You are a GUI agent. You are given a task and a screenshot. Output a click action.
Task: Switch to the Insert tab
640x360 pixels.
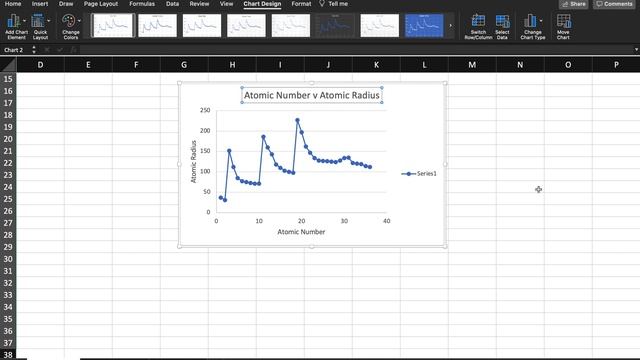[x=40, y=4]
